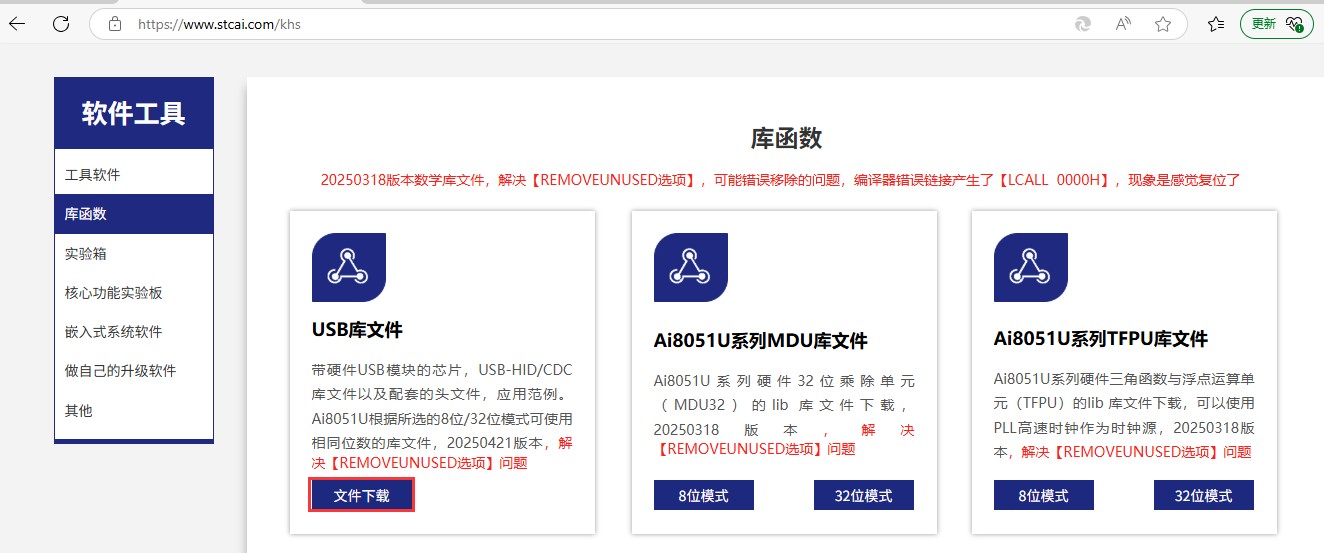Click 文件下载 button for USB库文件
This screenshot has height=553, width=1324.
pos(362,496)
